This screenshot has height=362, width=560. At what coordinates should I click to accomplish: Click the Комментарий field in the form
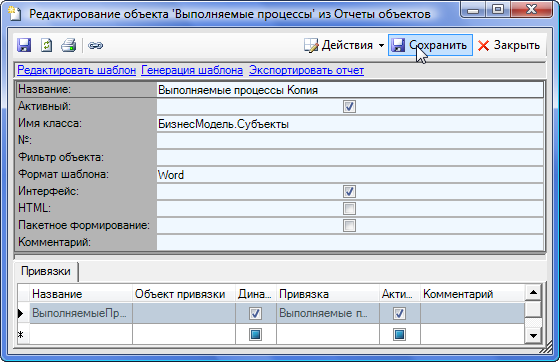click(x=350, y=242)
